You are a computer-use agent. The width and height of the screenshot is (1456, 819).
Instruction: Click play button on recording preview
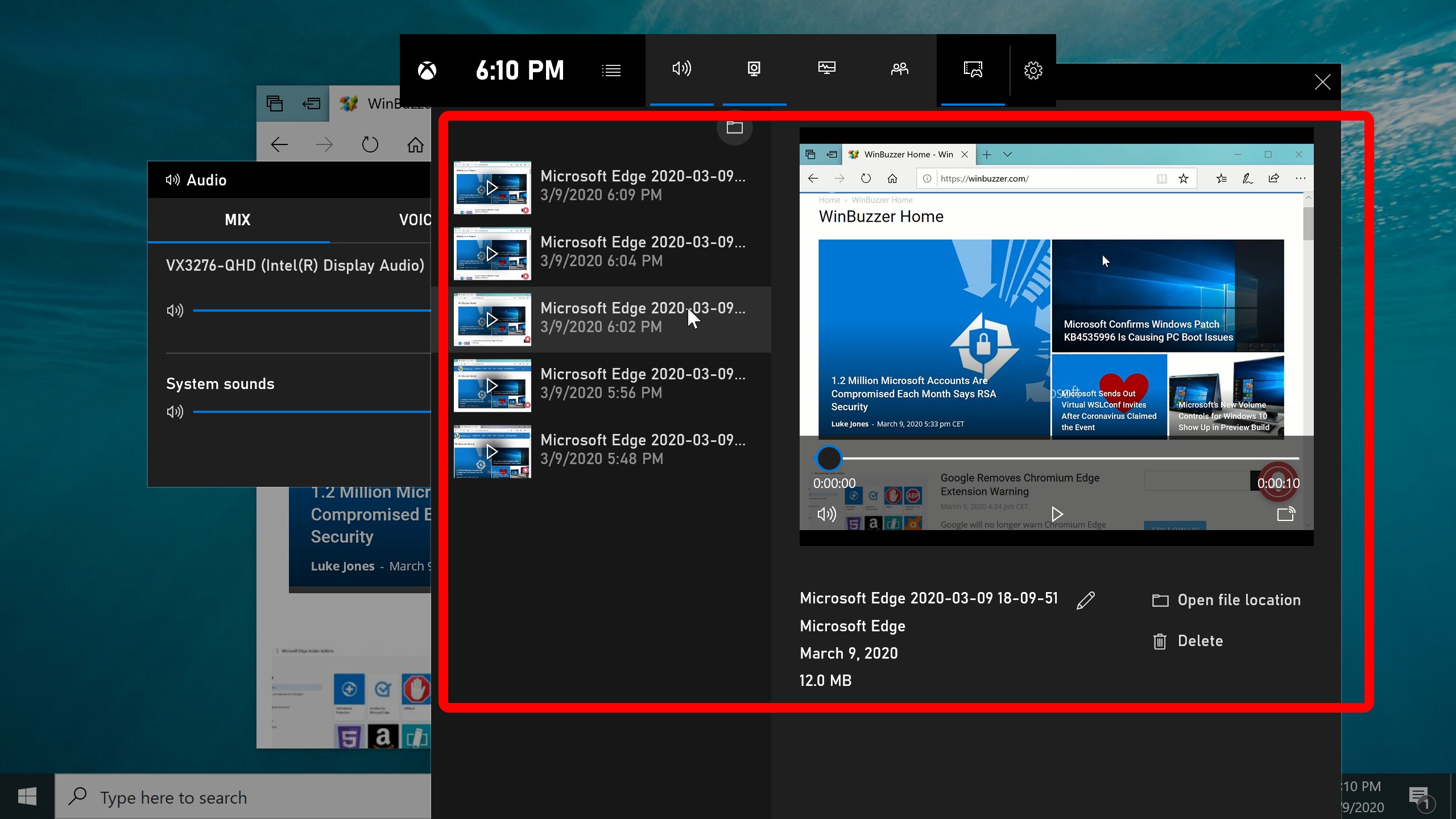pos(1057,514)
